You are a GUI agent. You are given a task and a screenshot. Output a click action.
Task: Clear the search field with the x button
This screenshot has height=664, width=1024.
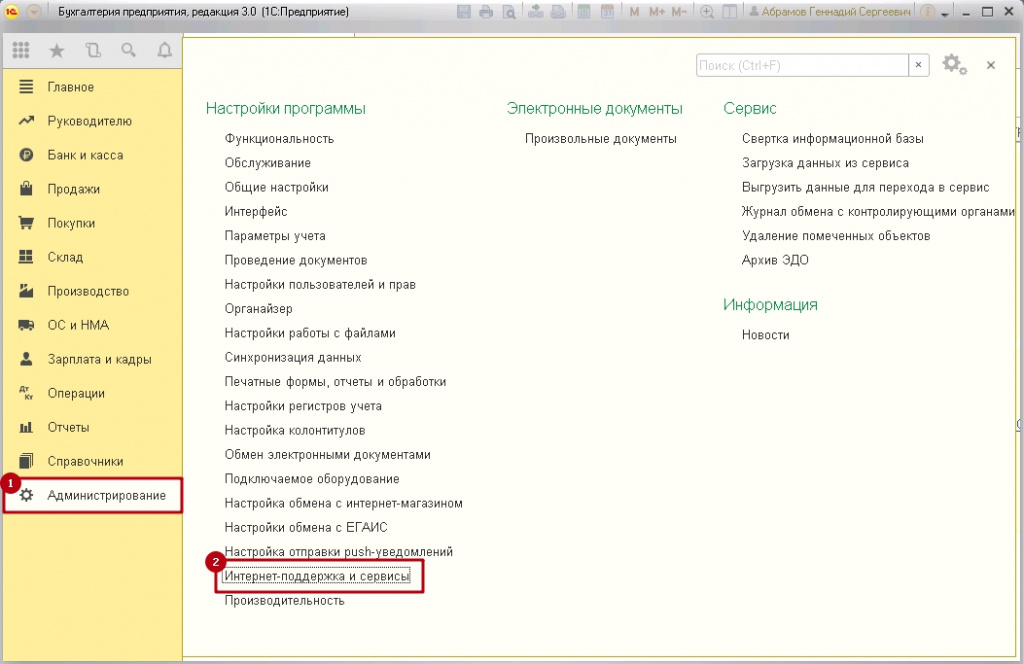(918, 65)
